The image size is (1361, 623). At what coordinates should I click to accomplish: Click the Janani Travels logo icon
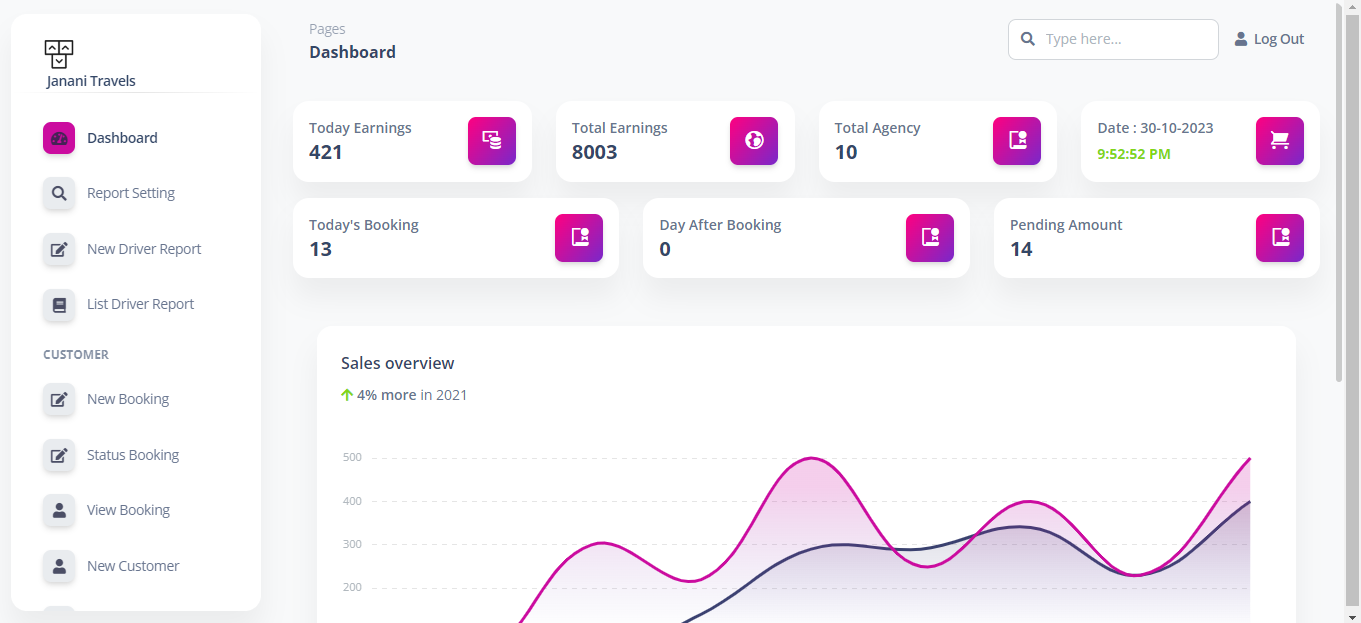point(59,54)
